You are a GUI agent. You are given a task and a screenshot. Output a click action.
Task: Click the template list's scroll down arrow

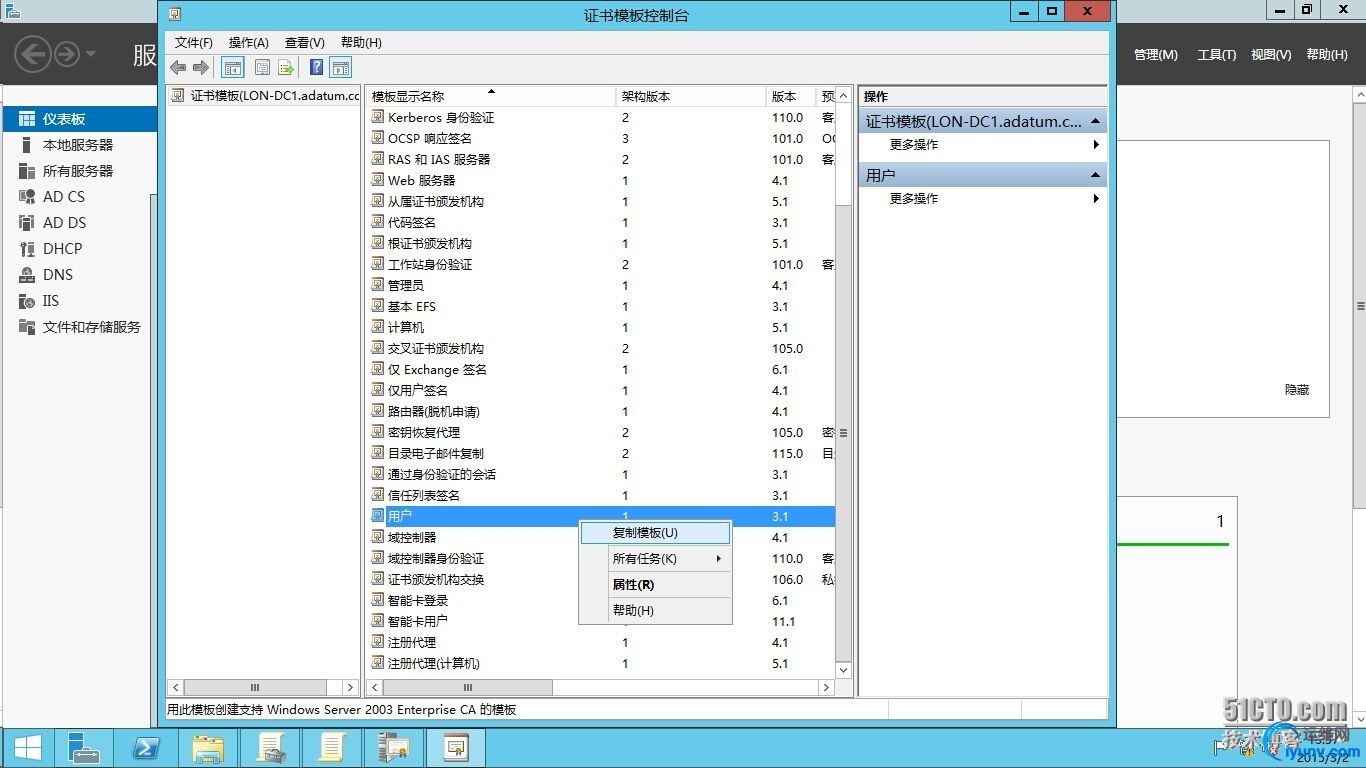point(843,670)
